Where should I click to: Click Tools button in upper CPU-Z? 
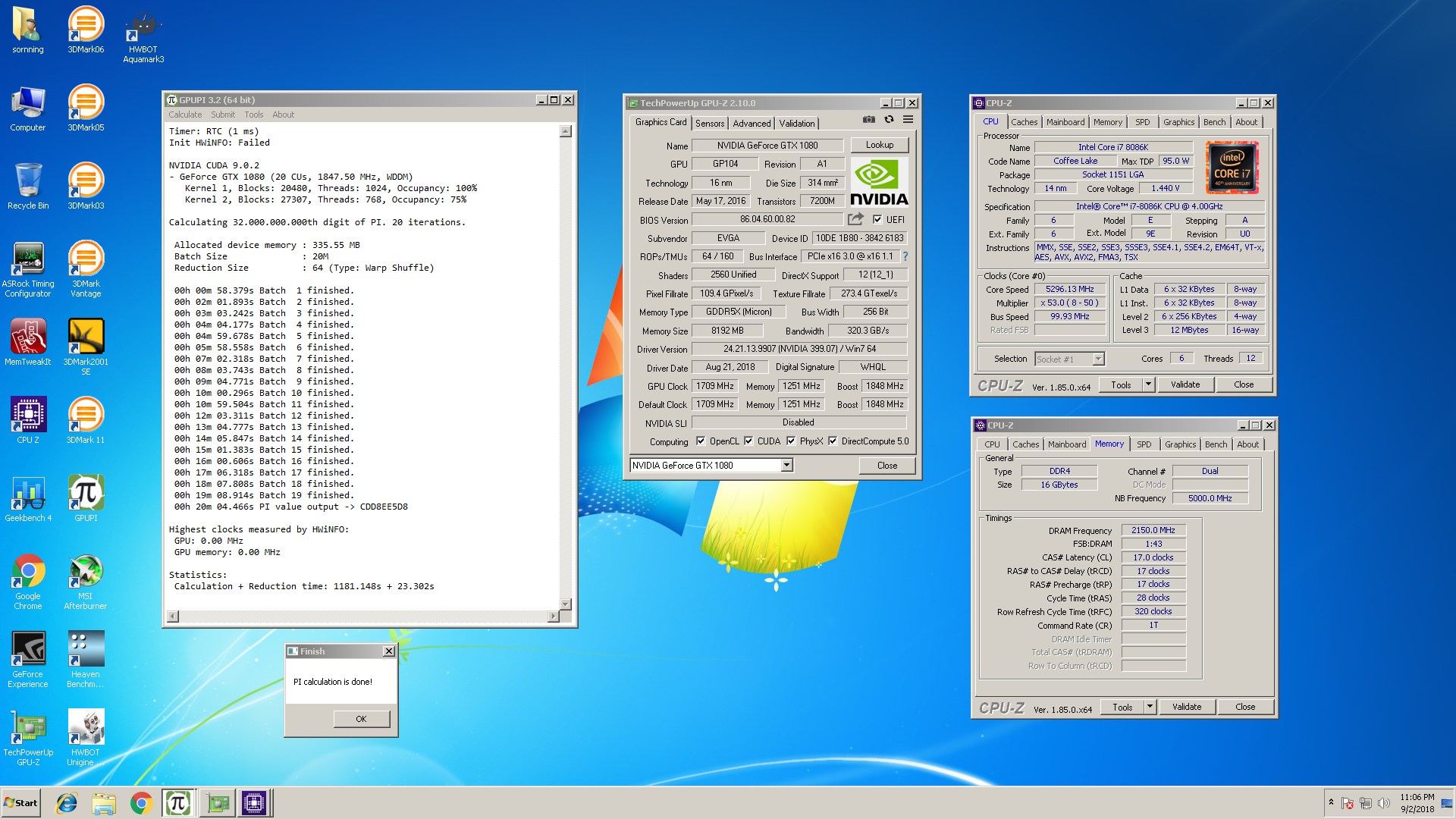[x=1121, y=384]
